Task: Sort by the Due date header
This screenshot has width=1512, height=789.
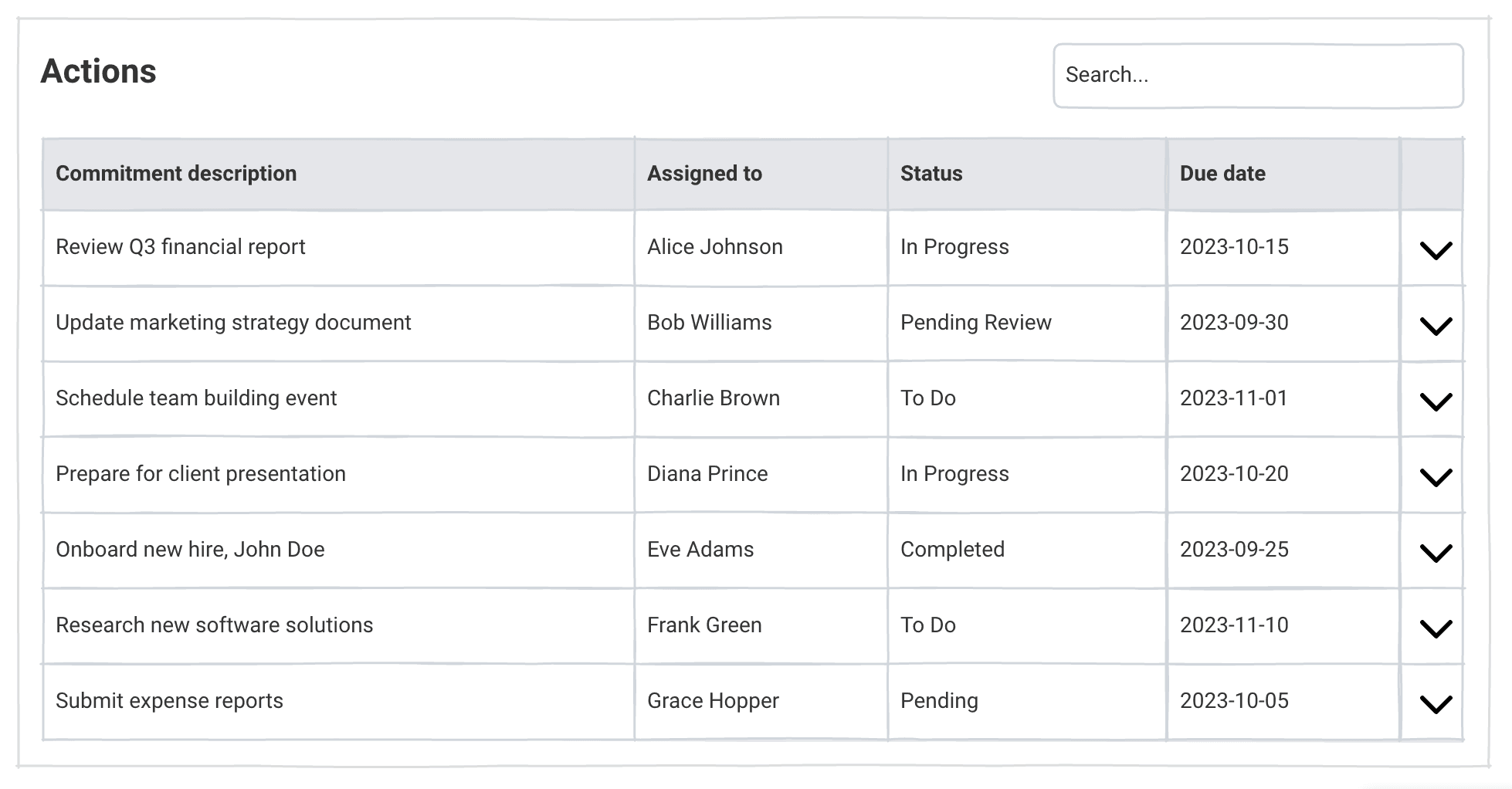Action: click(x=1222, y=174)
